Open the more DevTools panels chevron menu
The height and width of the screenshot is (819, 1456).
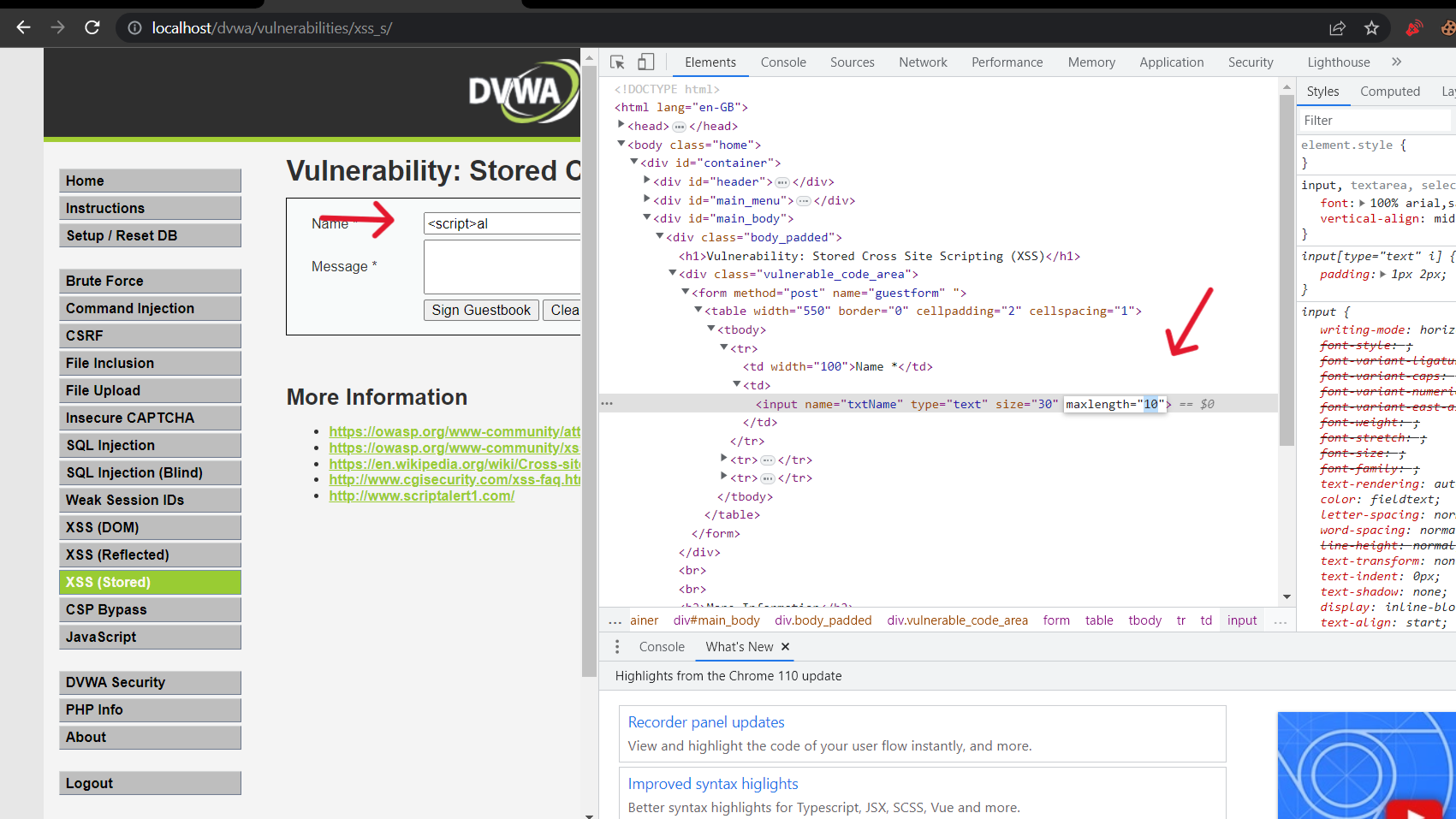[x=1397, y=62]
